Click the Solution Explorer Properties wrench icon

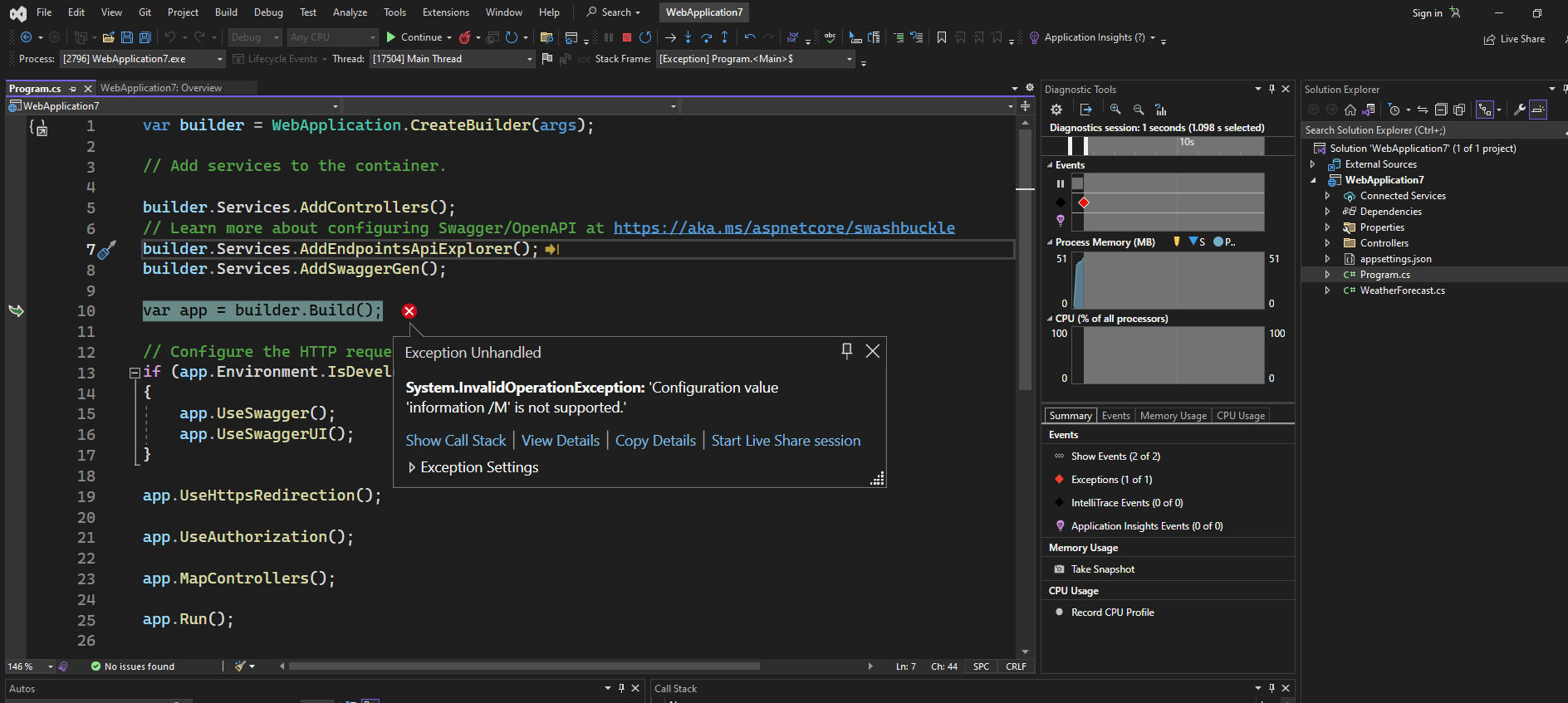(x=1520, y=110)
